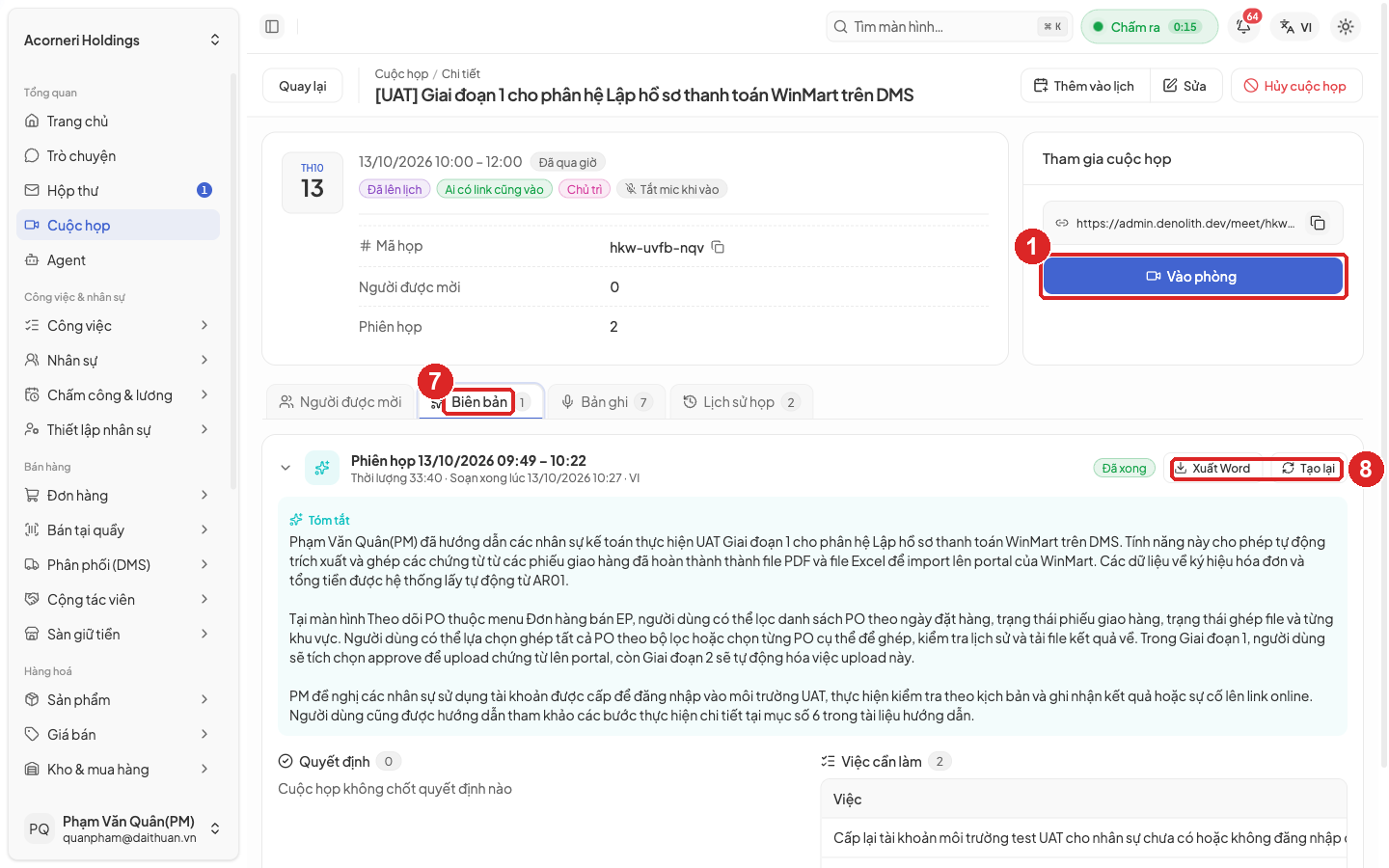Expand Chấm công & lương menu

click(119, 395)
